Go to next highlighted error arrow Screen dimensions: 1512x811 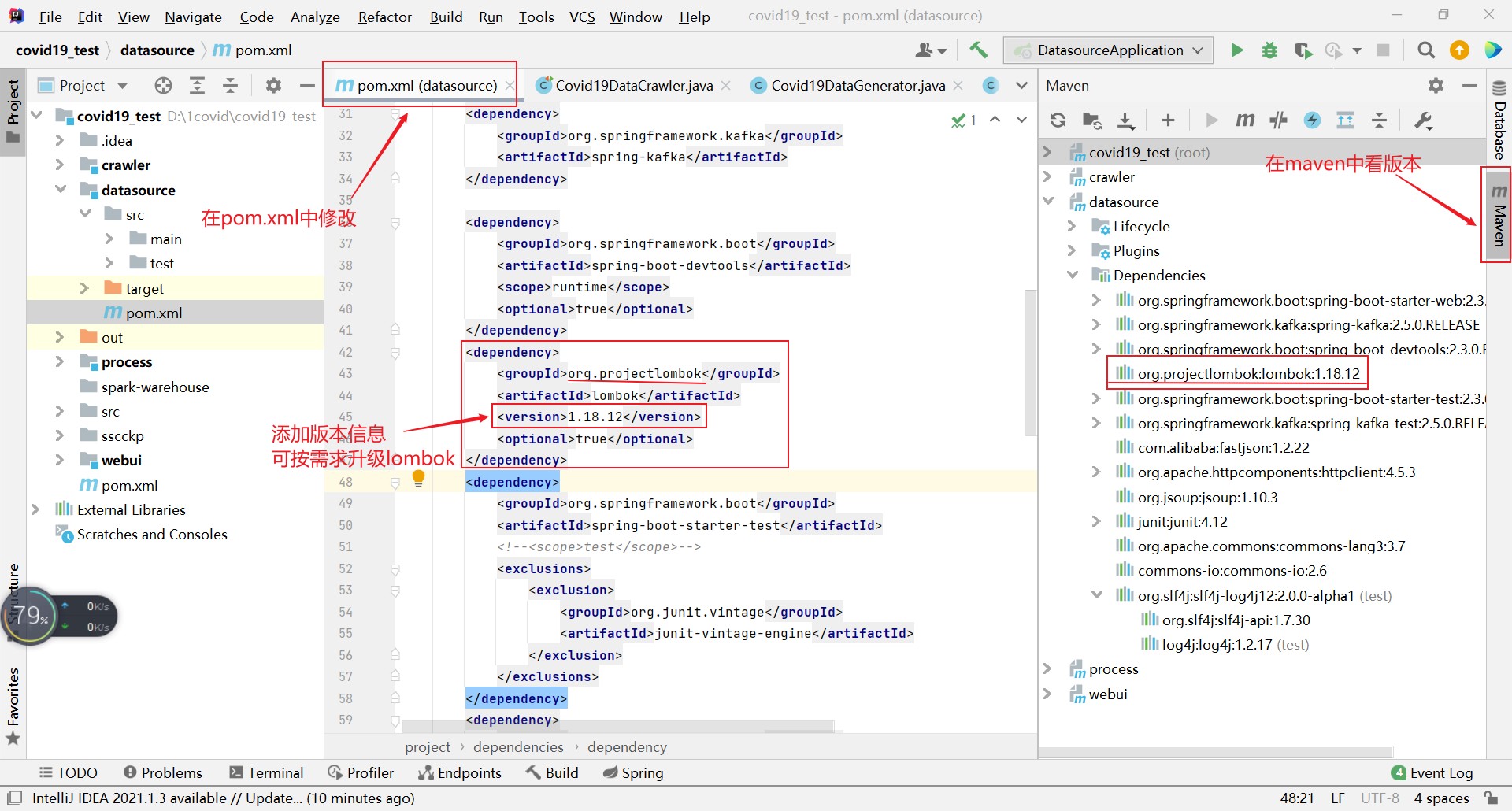(x=1021, y=120)
